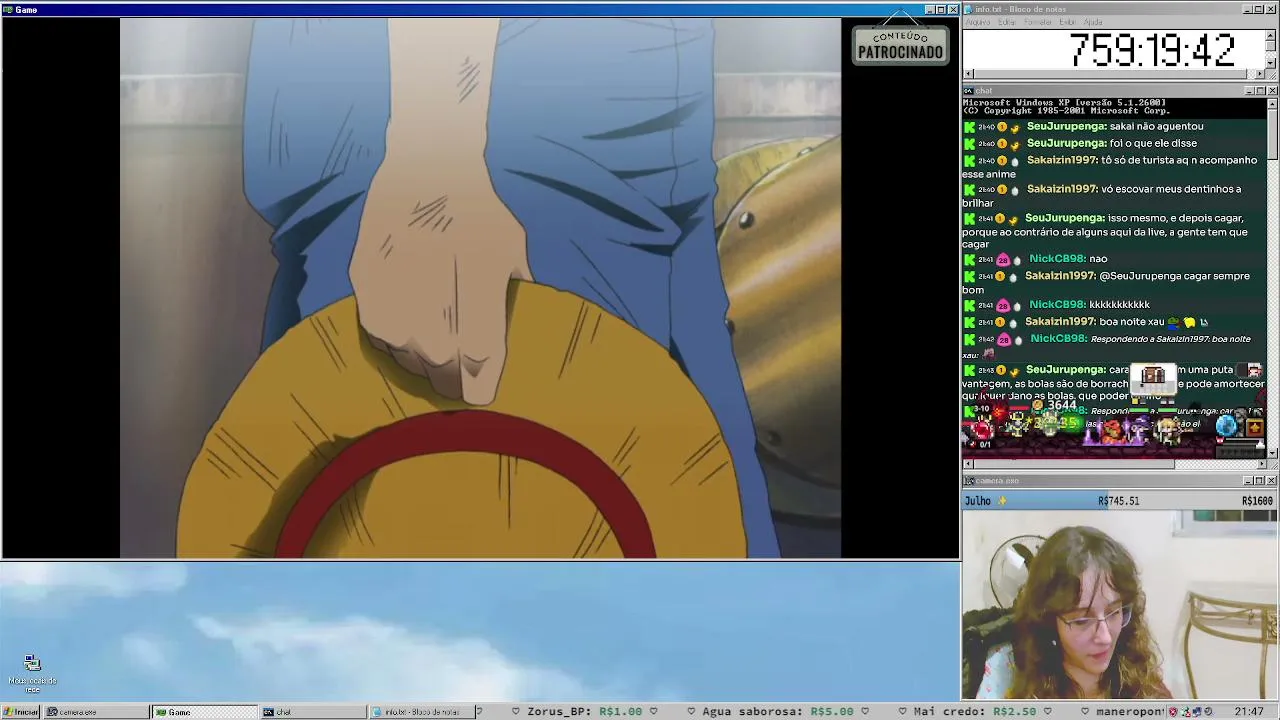Image resolution: width=1280 pixels, height=720 pixels.
Task: Open the Editar menu in Bloco de notas
Action: click(x=1007, y=22)
